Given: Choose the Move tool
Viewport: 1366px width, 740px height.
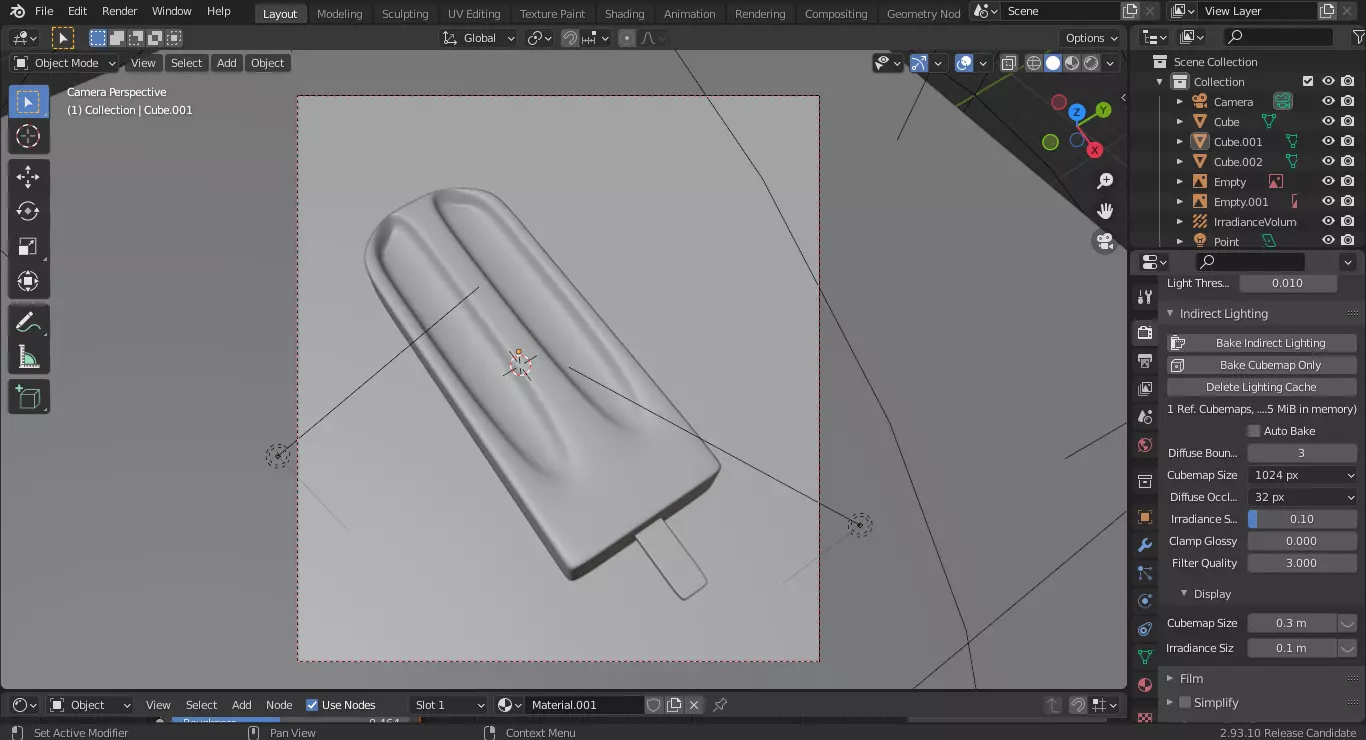Looking at the screenshot, I should point(29,177).
